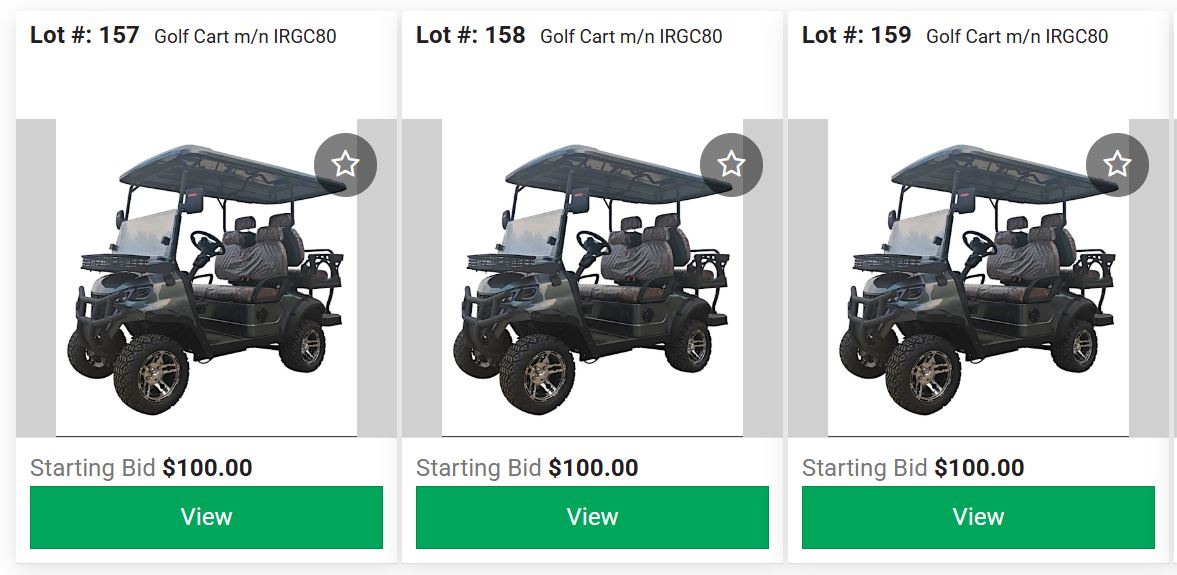Viewport: 1177px width, 575px height.
Task: View details for Lot 158
Action: pyautogui.click(x=592, y=517)
